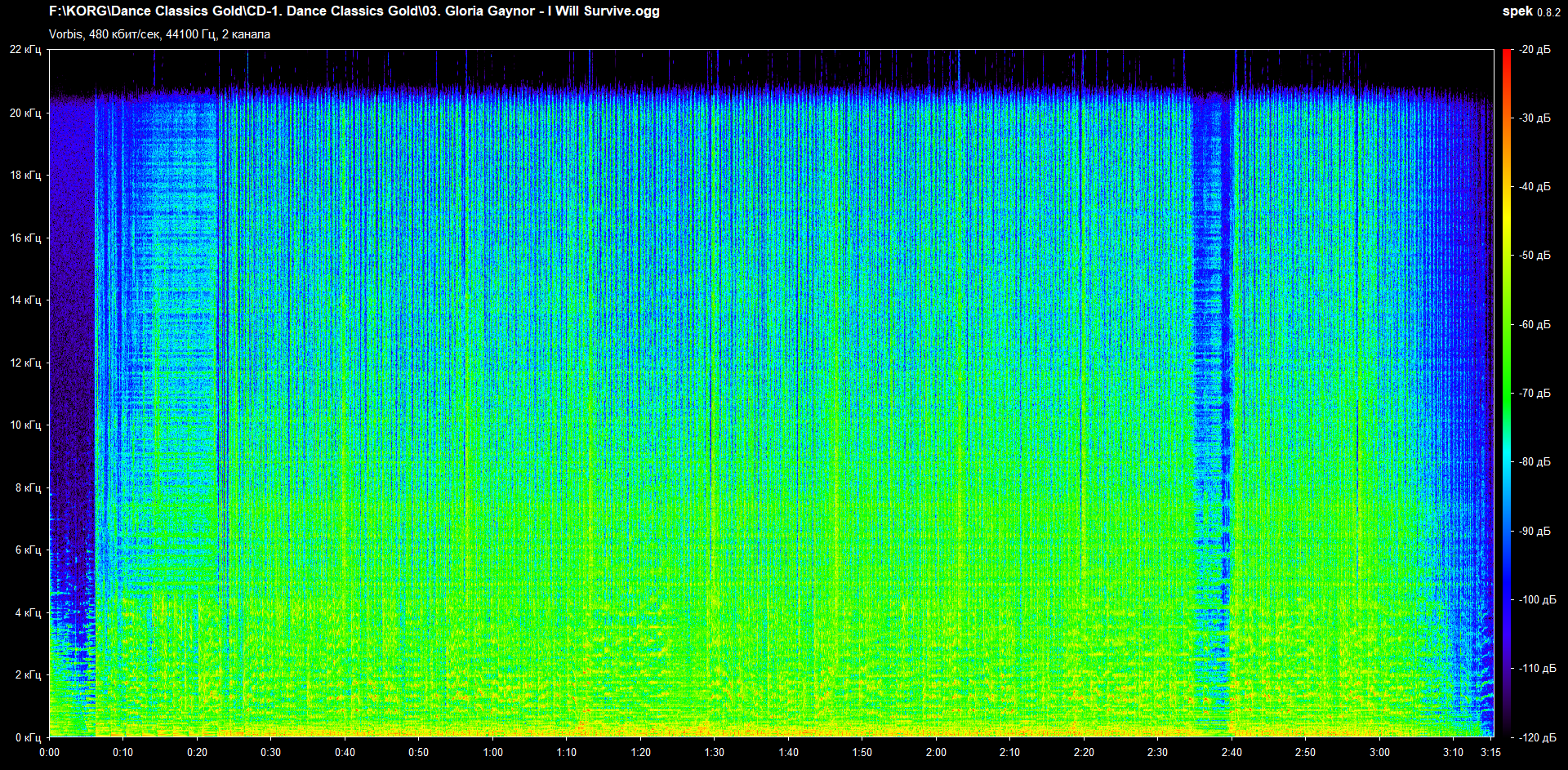The height and width of the screenshot is (770, 1568).
Task: Click the 0:00 time axis label
Action: coord(49,752)
